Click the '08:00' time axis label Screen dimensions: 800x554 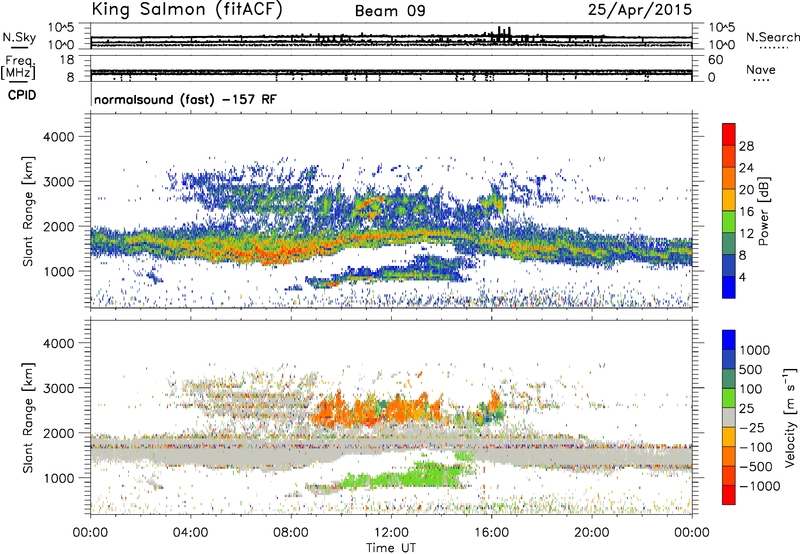tap(291, 533)
